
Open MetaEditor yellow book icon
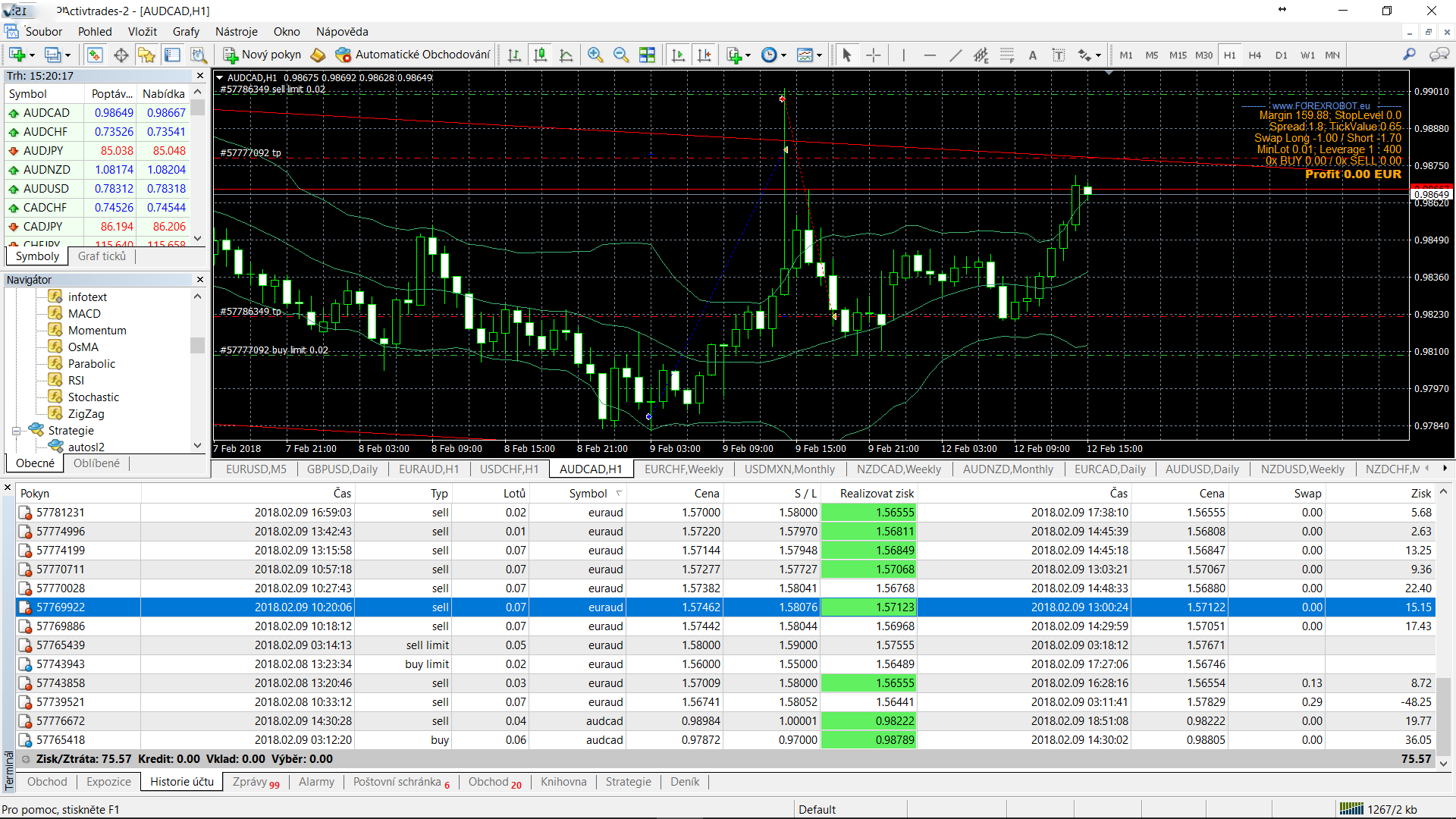318,55
